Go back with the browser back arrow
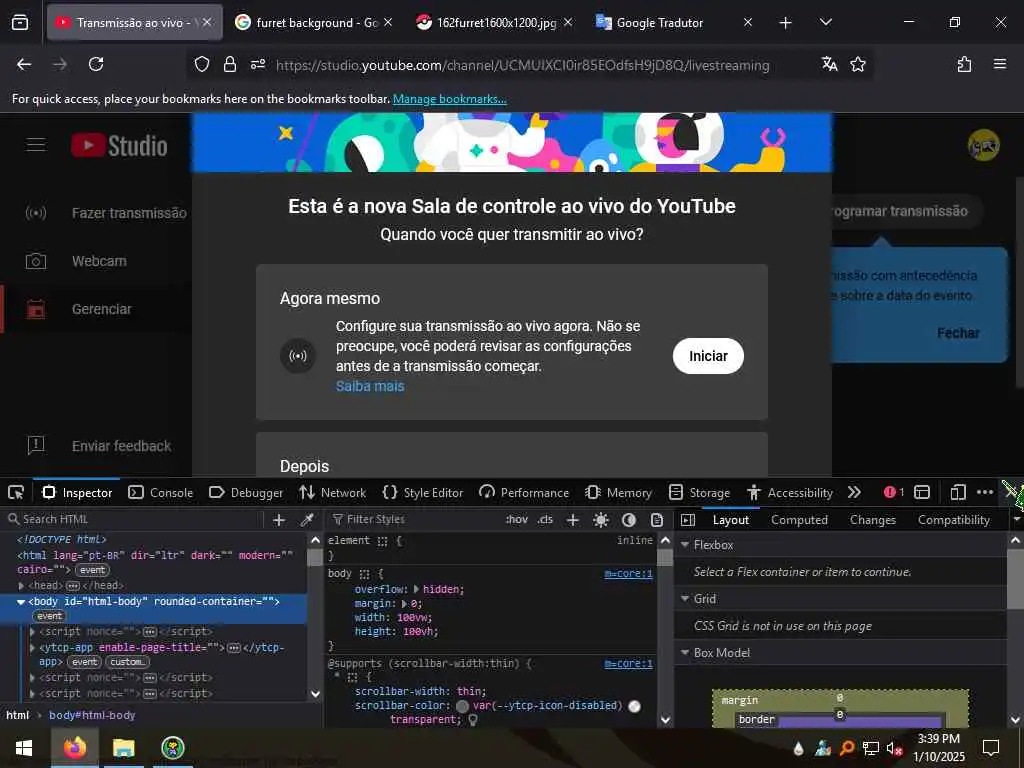Screen dimensions: 1024x768 [24, 64]
